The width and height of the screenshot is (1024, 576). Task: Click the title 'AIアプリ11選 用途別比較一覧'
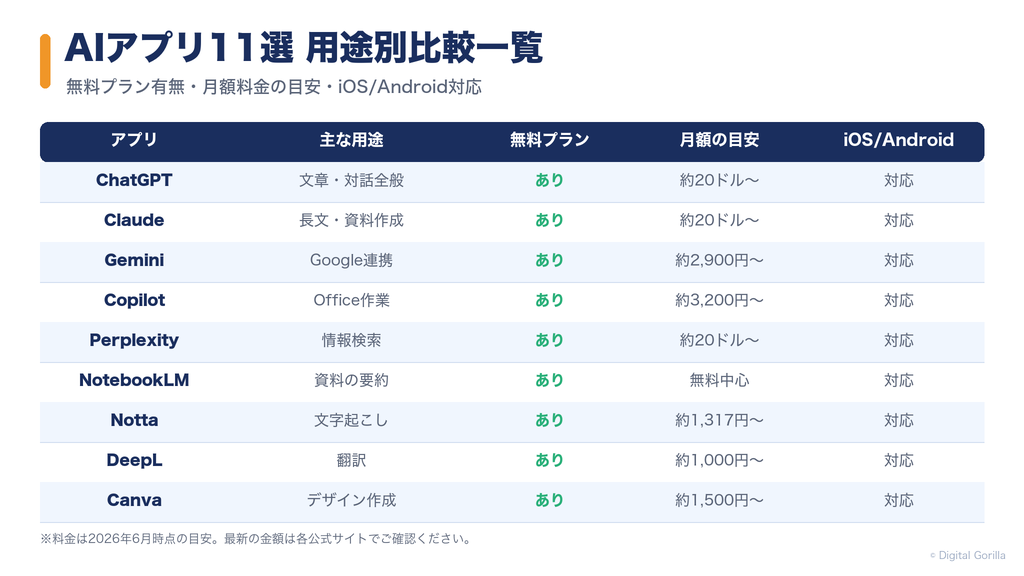tap(304, 48)
